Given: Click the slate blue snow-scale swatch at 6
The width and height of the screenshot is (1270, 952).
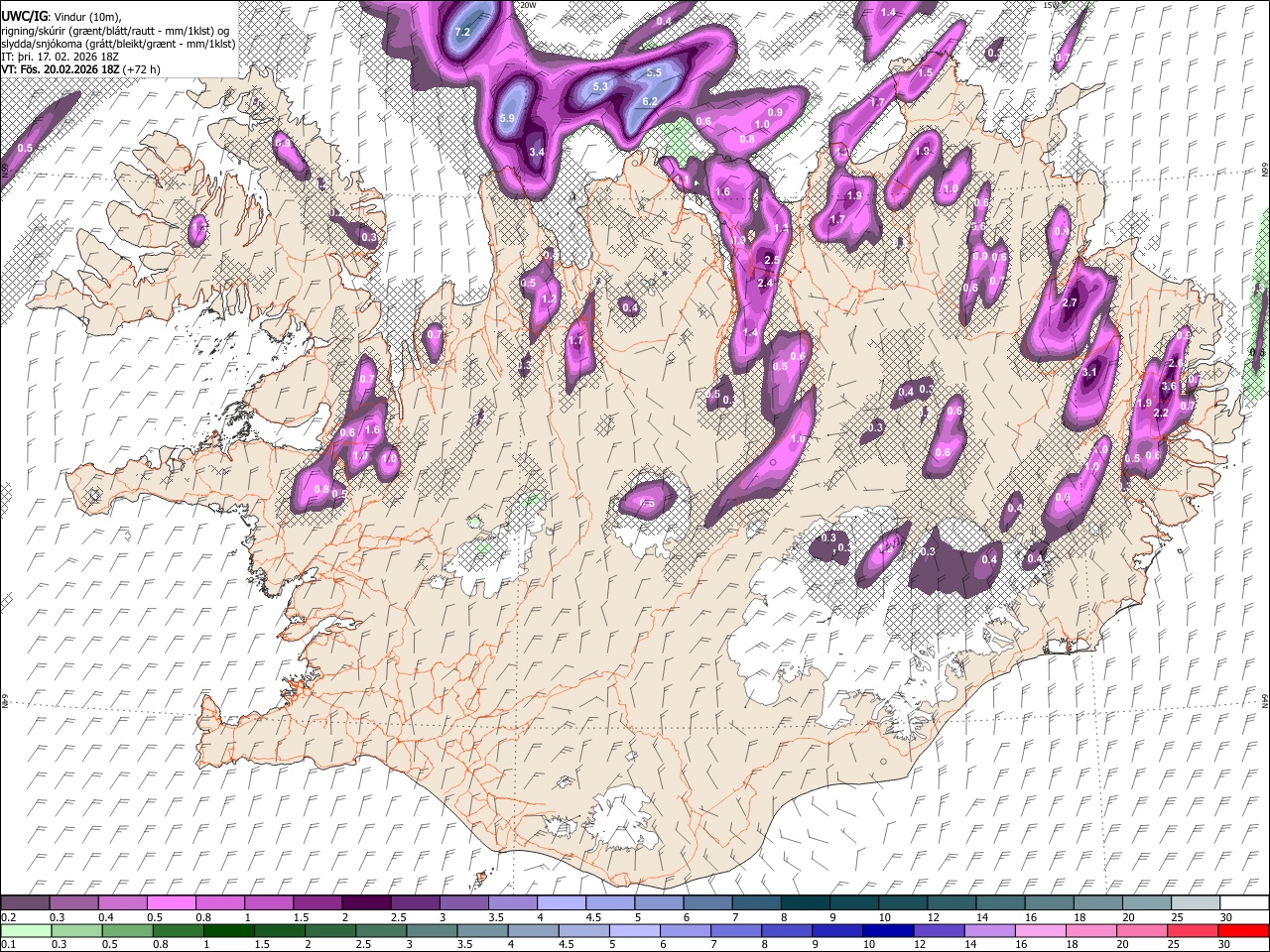Looking at the screenshot, I should (706, 902).
